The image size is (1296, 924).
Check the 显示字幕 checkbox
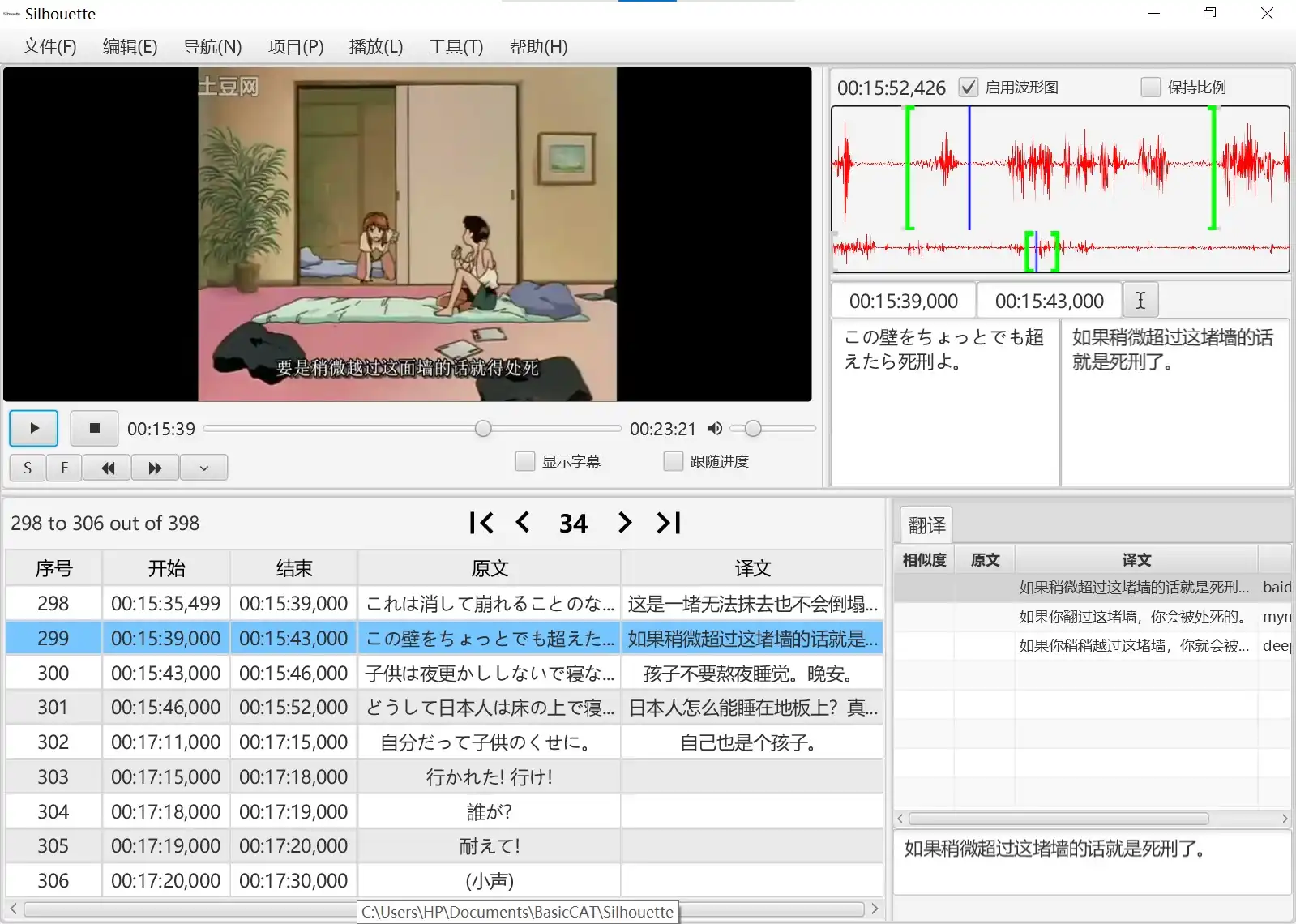tap(525, 461)
